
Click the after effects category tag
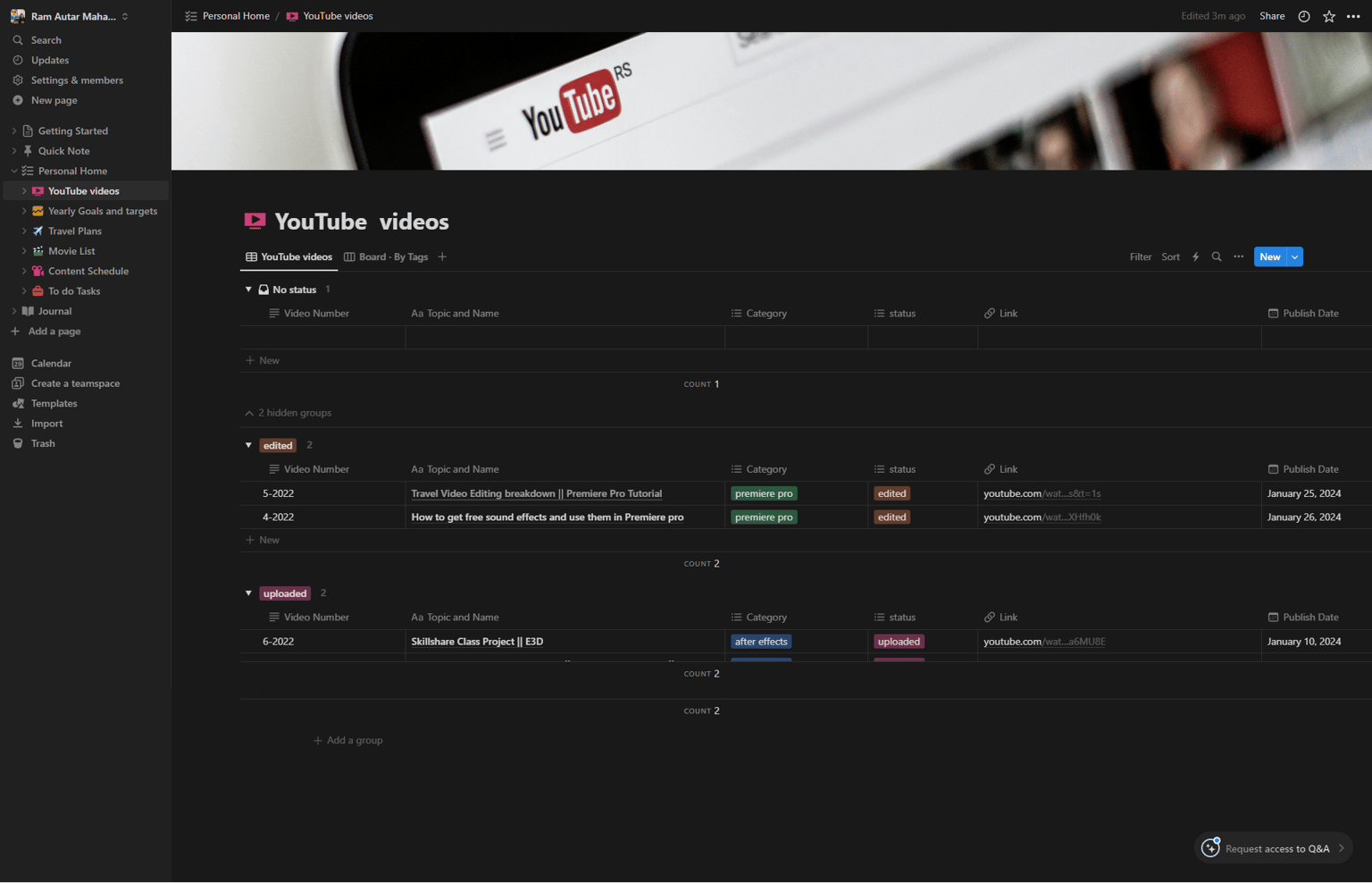coord(761,642)
